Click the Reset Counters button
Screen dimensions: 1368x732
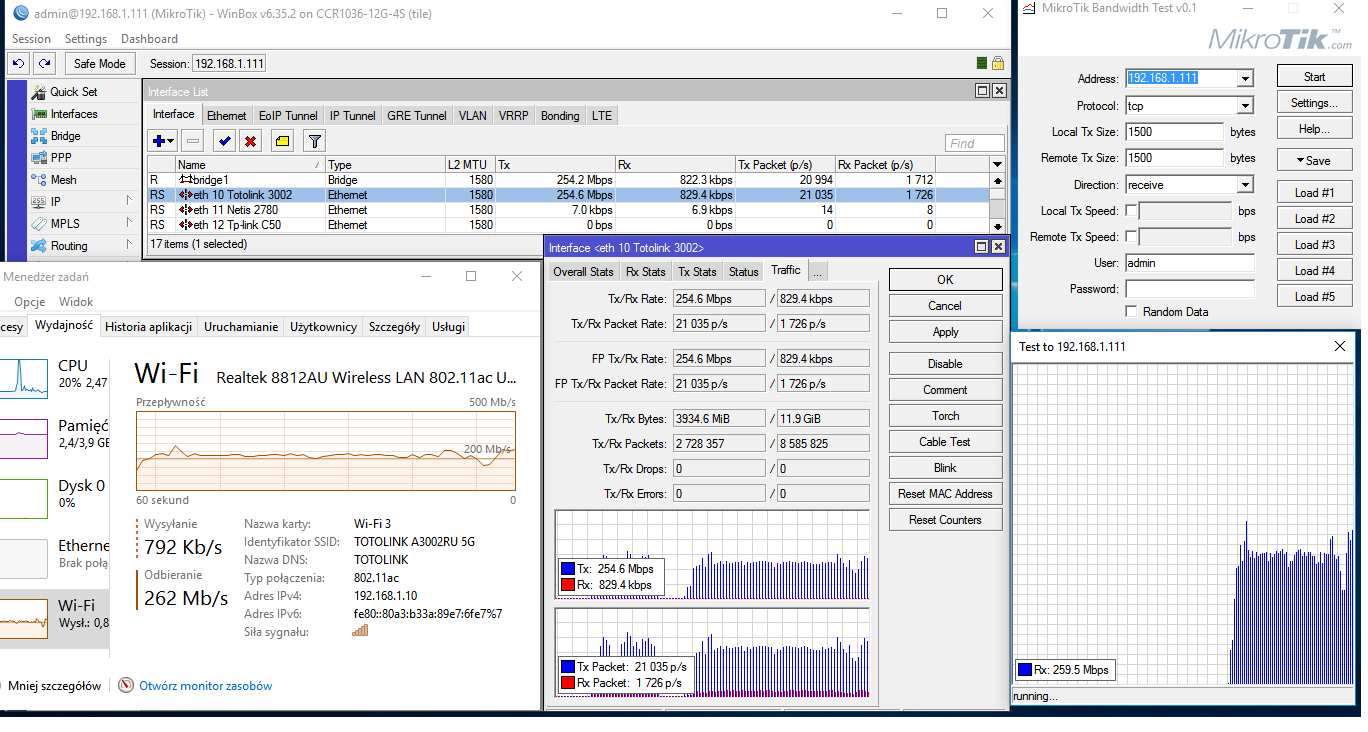pos(945,520)
